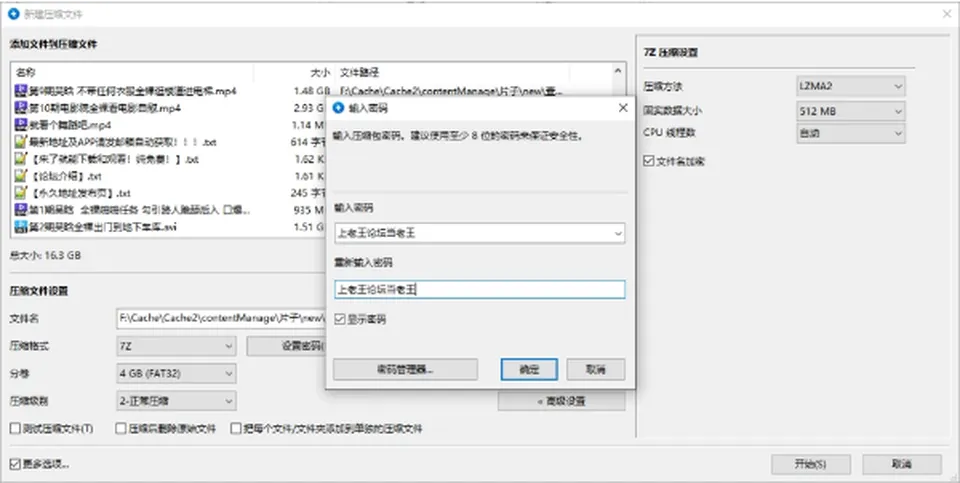
Task: Click the video icon of the 935 M file
Action: (21, 210)
